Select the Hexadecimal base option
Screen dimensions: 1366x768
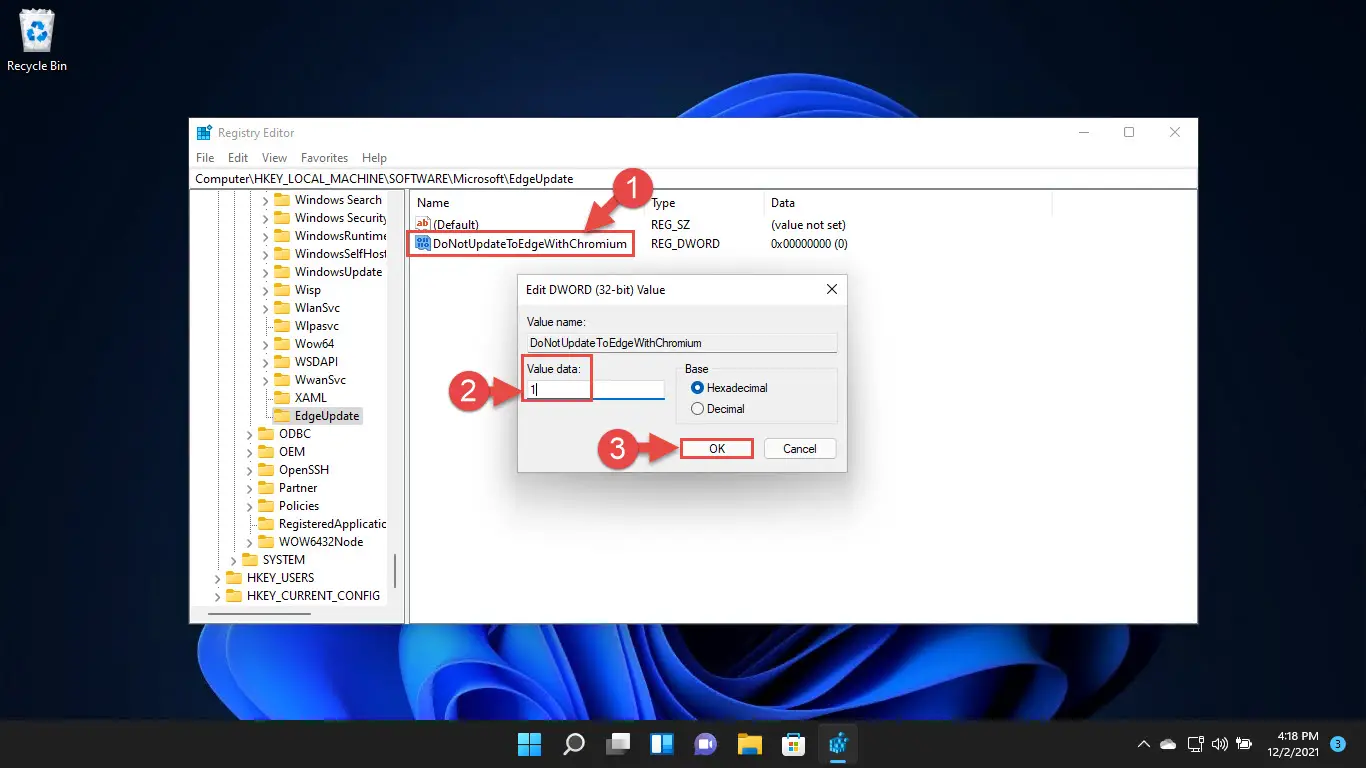(x=697, y=388)
